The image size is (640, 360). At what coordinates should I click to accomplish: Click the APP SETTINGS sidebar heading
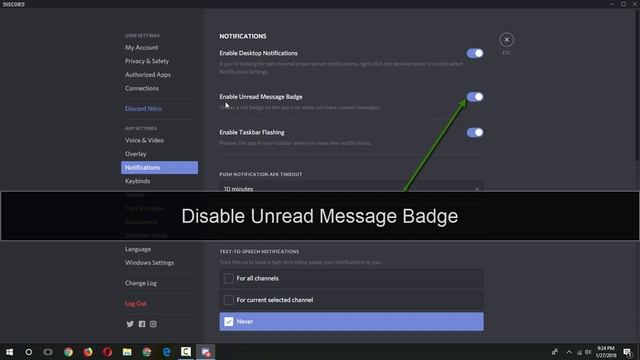(141, 128)
